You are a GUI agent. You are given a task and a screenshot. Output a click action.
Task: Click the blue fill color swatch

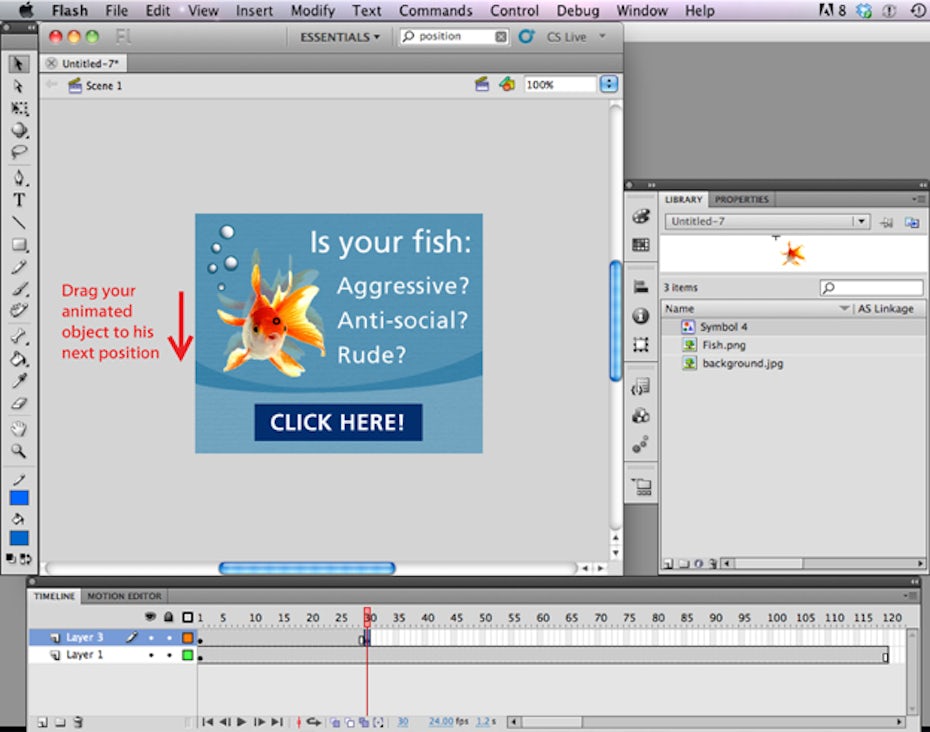19,538
